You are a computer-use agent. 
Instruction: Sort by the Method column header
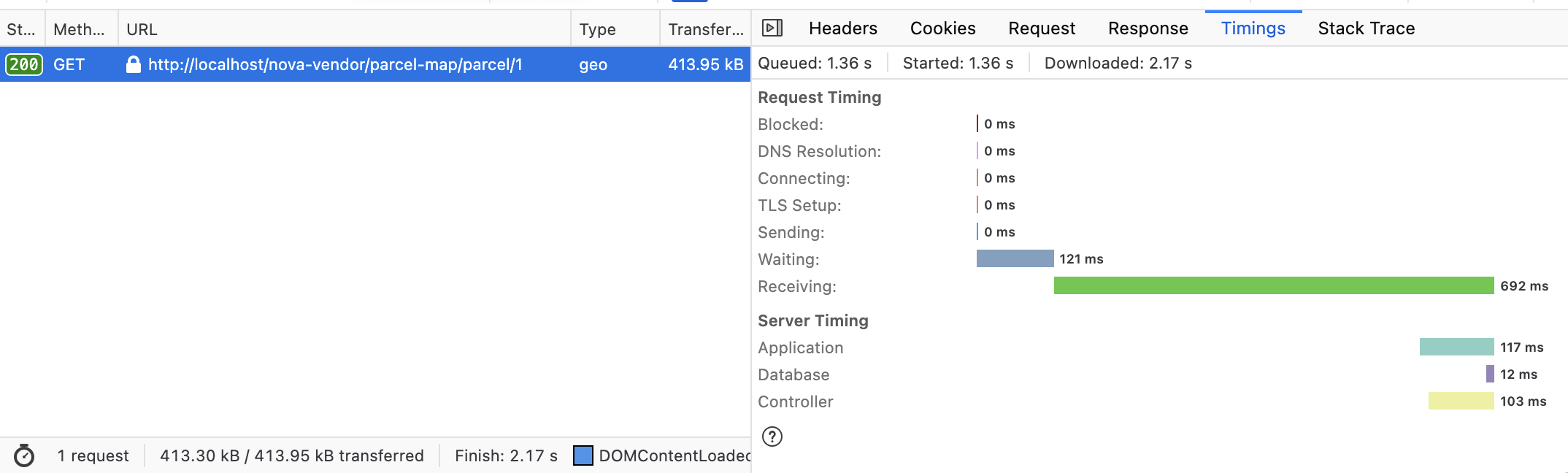(79, 29)
